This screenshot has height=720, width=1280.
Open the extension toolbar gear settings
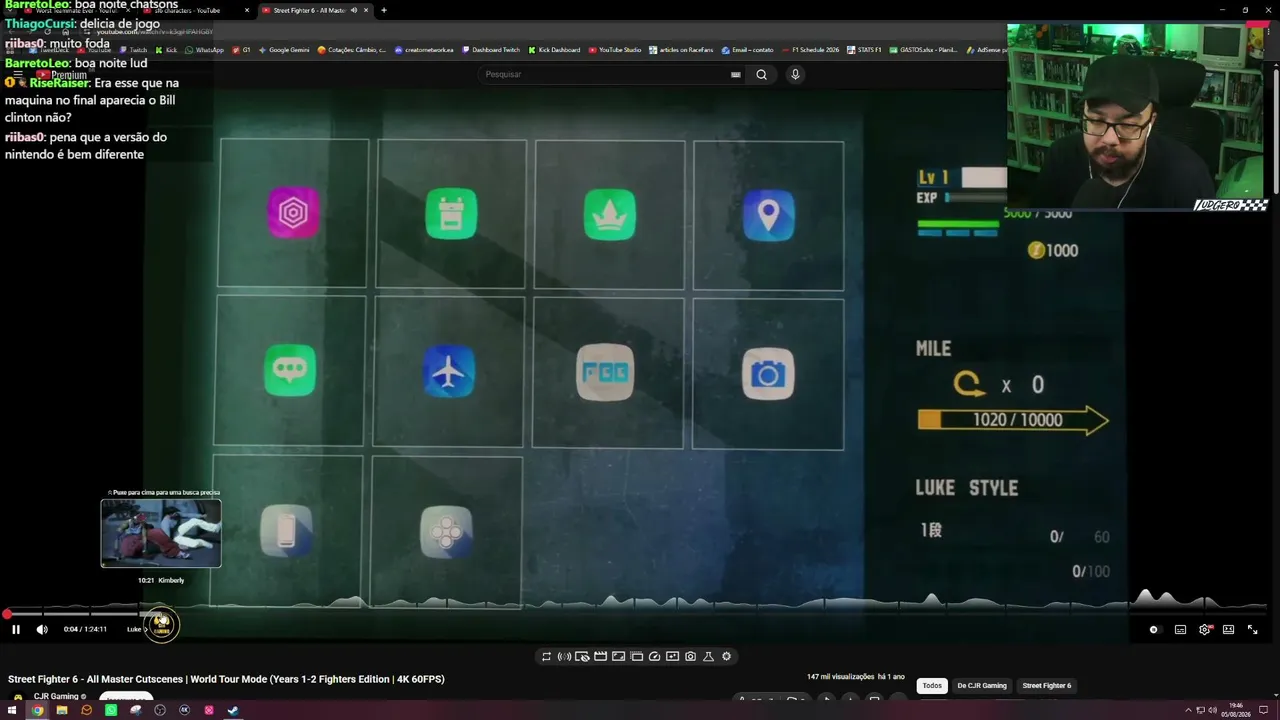[726, 656]
